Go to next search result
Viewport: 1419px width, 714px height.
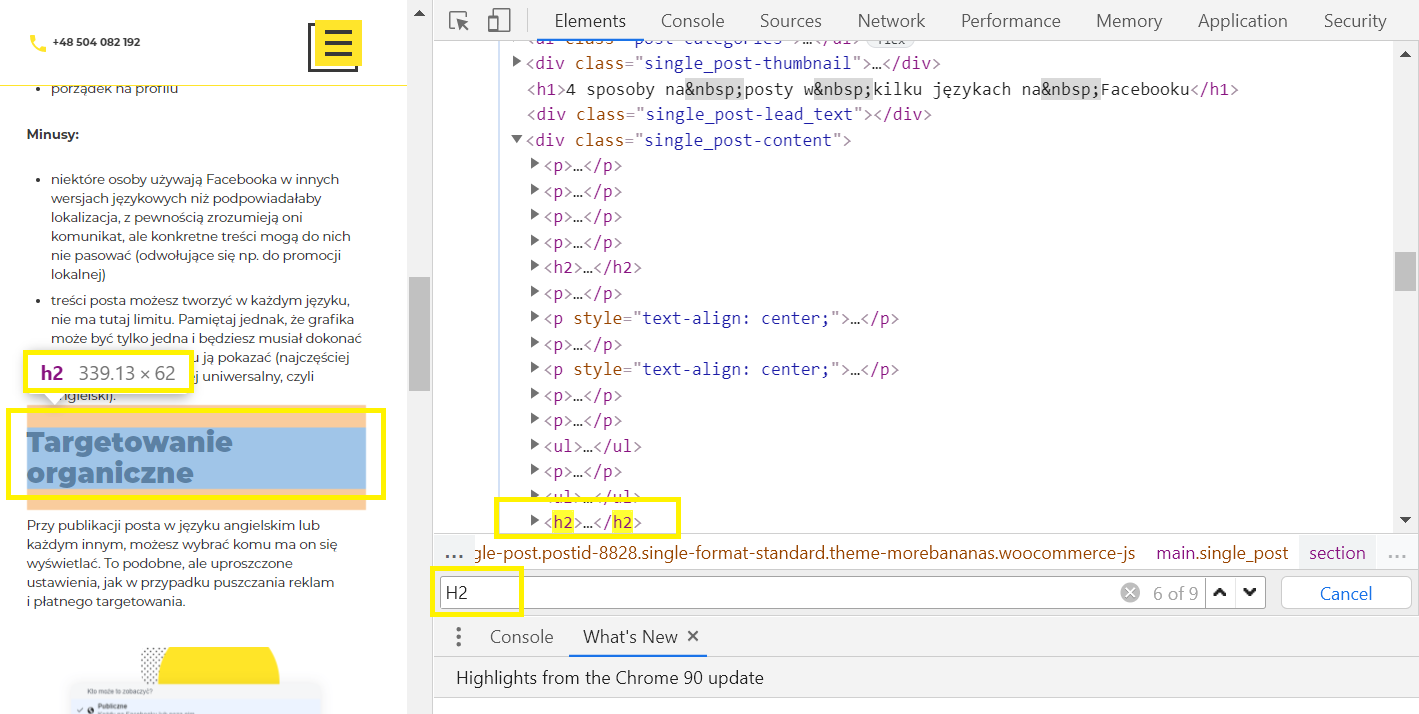1249,592
